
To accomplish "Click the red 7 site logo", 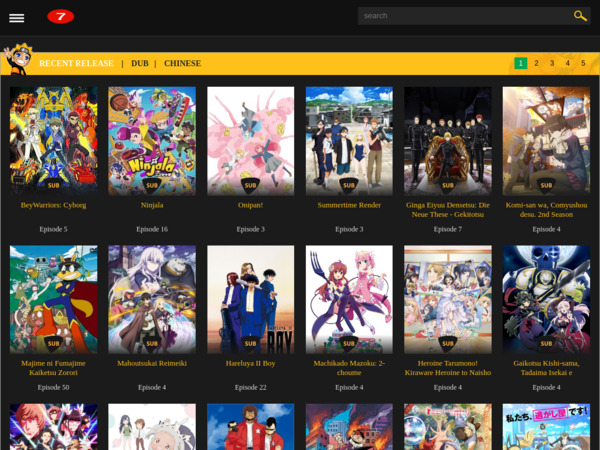I will point(60,16).
